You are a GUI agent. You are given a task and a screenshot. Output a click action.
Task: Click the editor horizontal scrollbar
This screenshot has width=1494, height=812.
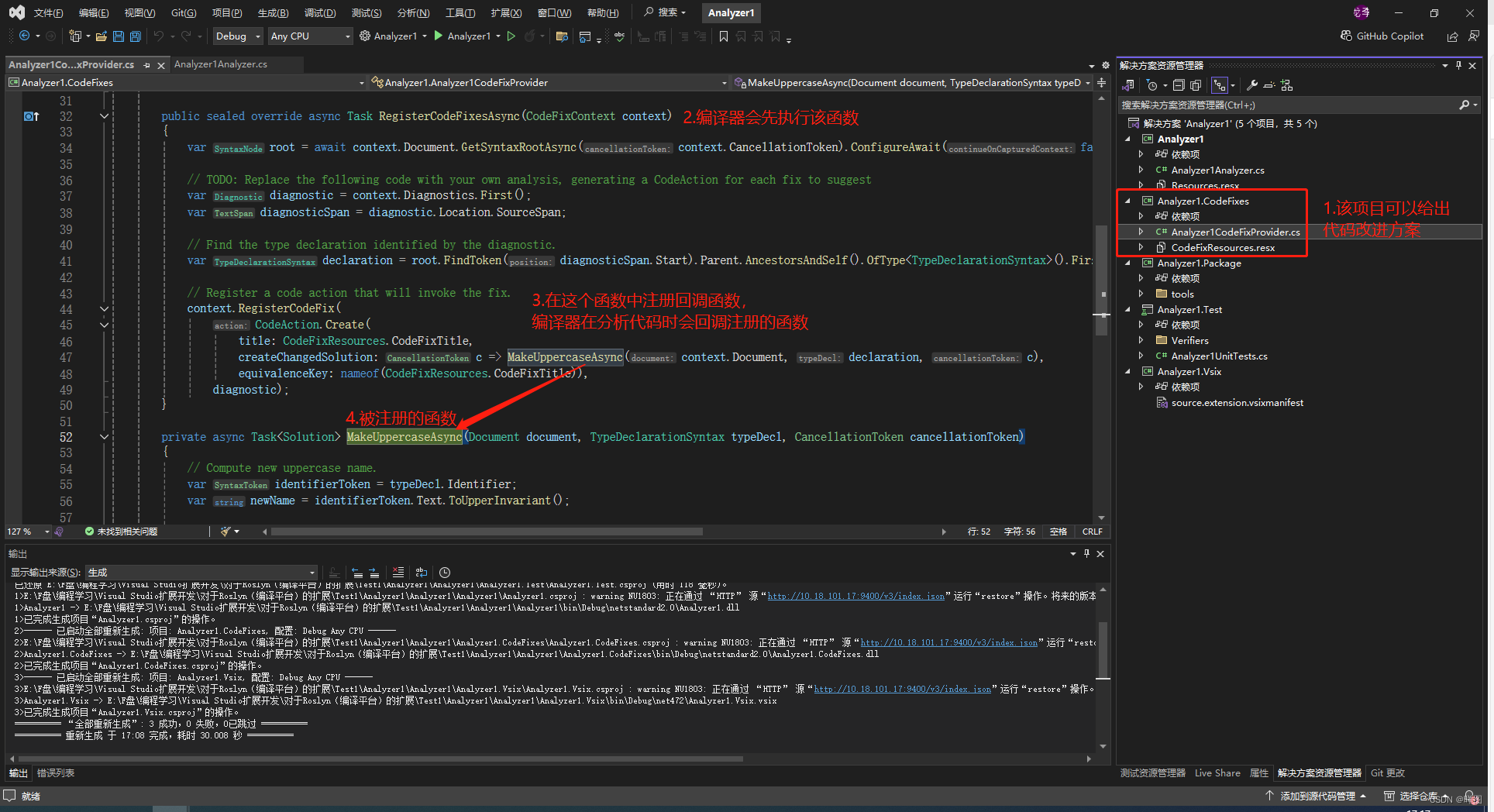click(487, 532)
